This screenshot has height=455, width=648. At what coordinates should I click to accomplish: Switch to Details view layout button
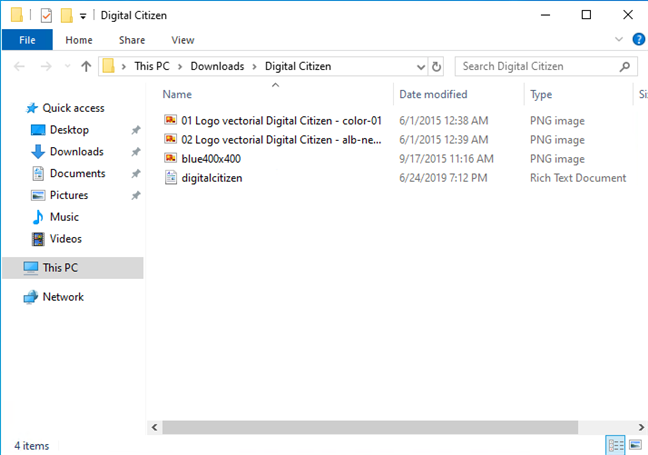tap(615, 445)
